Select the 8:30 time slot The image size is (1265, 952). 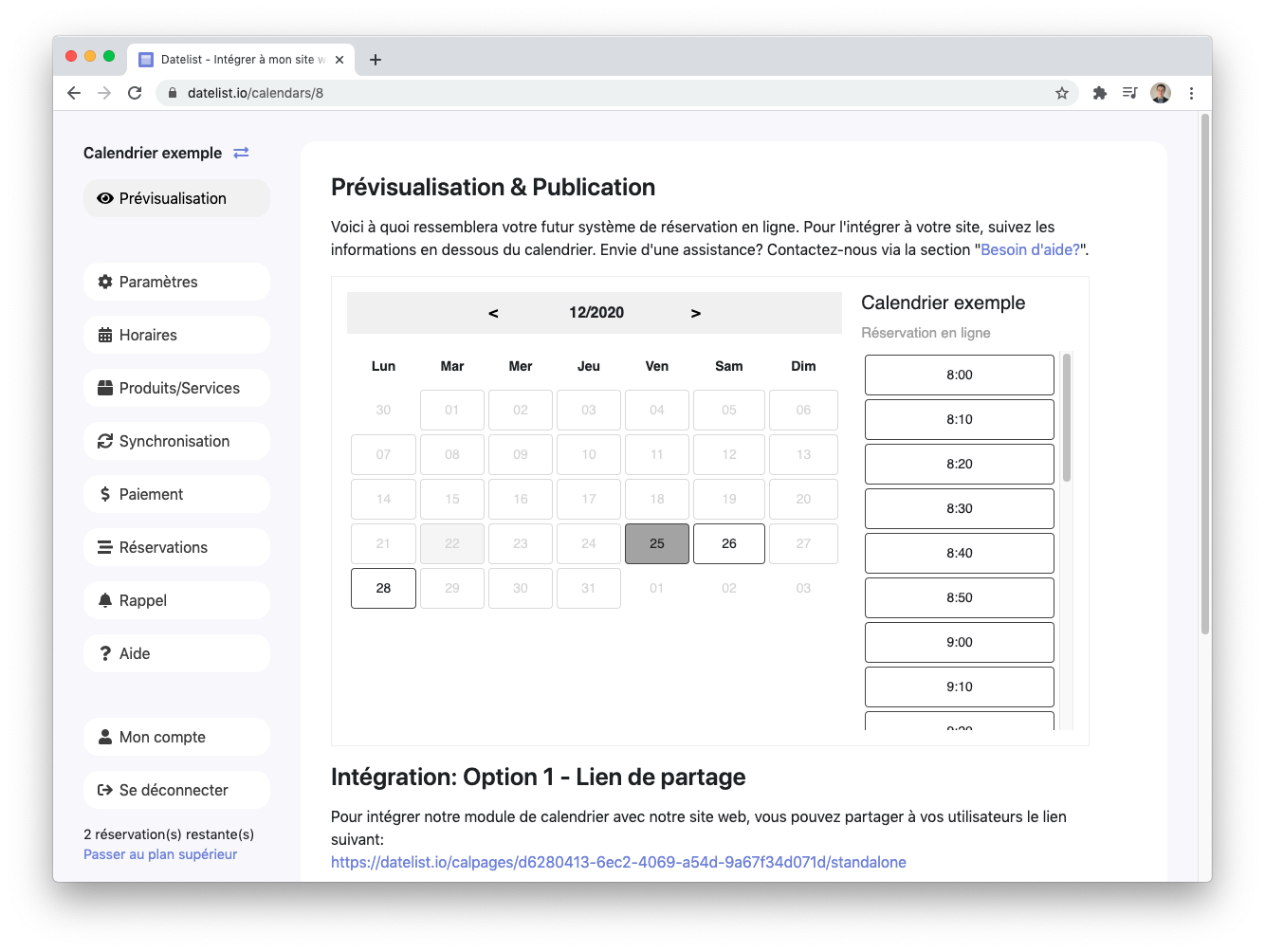point(960,508)
